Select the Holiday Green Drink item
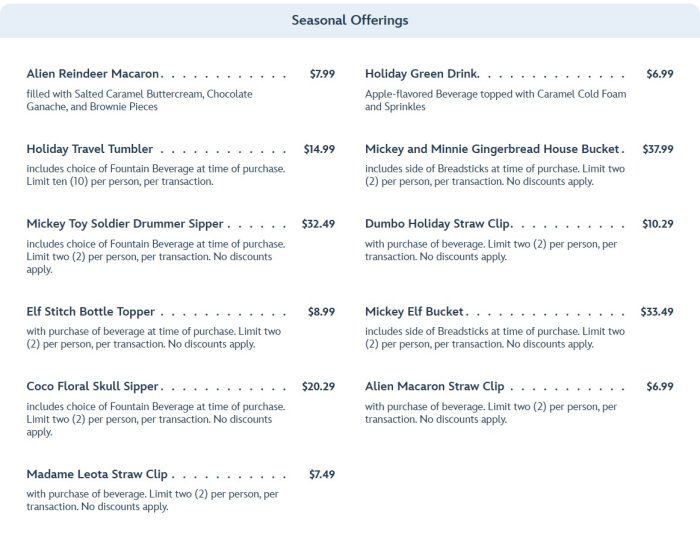This screenshot has height=533, width=700. tap(421, 74)
